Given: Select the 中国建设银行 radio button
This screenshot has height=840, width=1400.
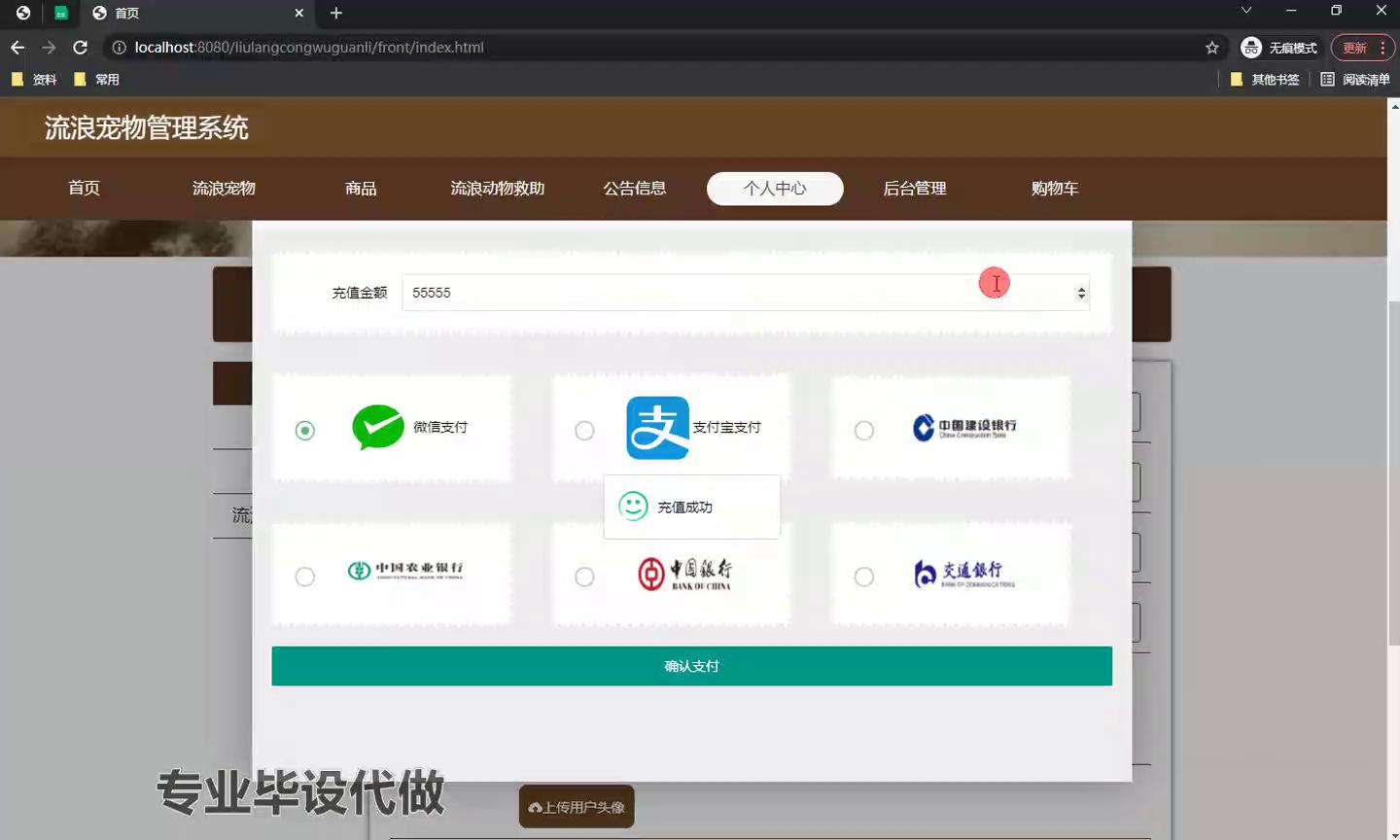Looking at the screenshot, I should 863,431.
